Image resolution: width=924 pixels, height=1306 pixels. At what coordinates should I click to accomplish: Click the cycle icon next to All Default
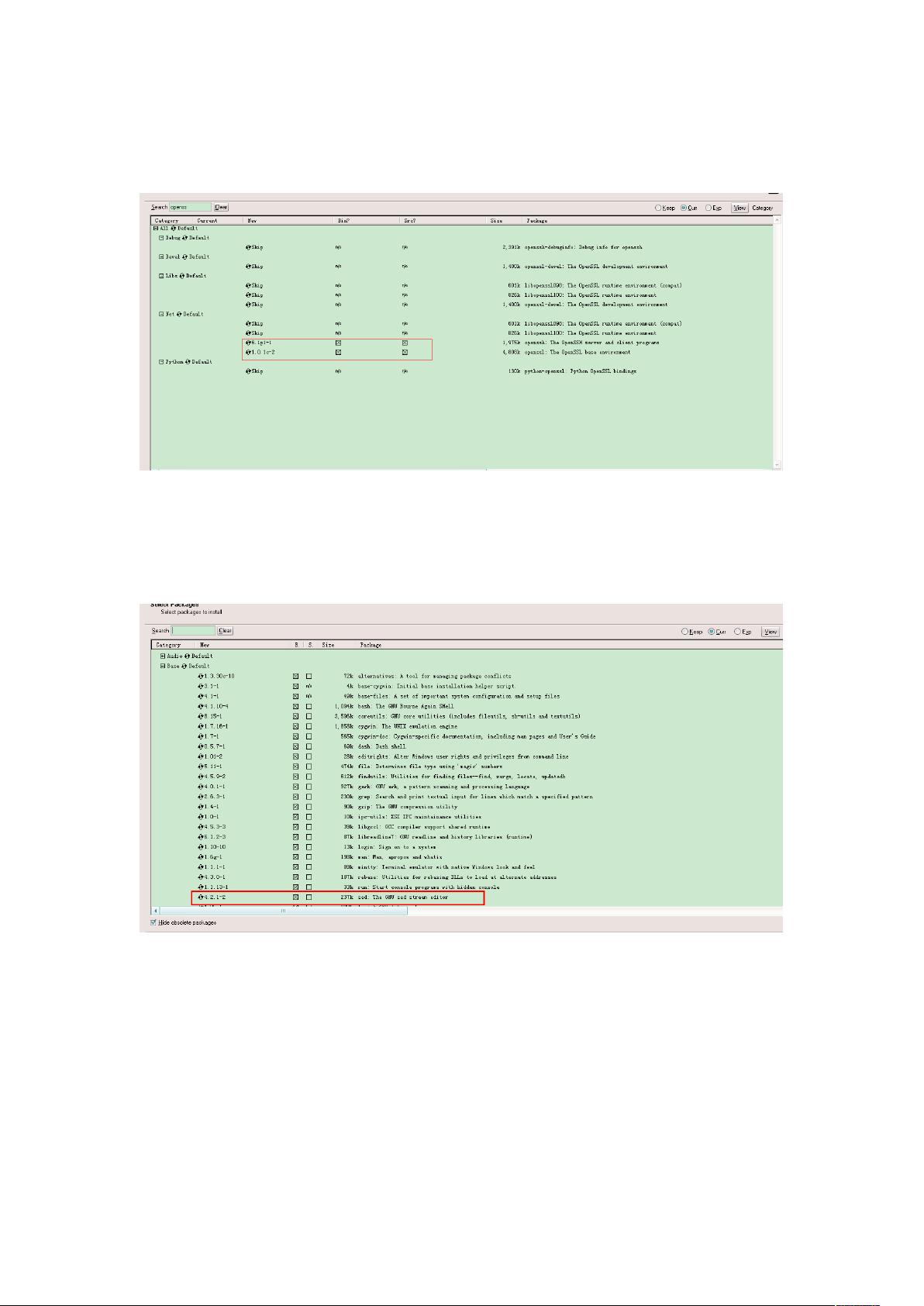point(173,229)
